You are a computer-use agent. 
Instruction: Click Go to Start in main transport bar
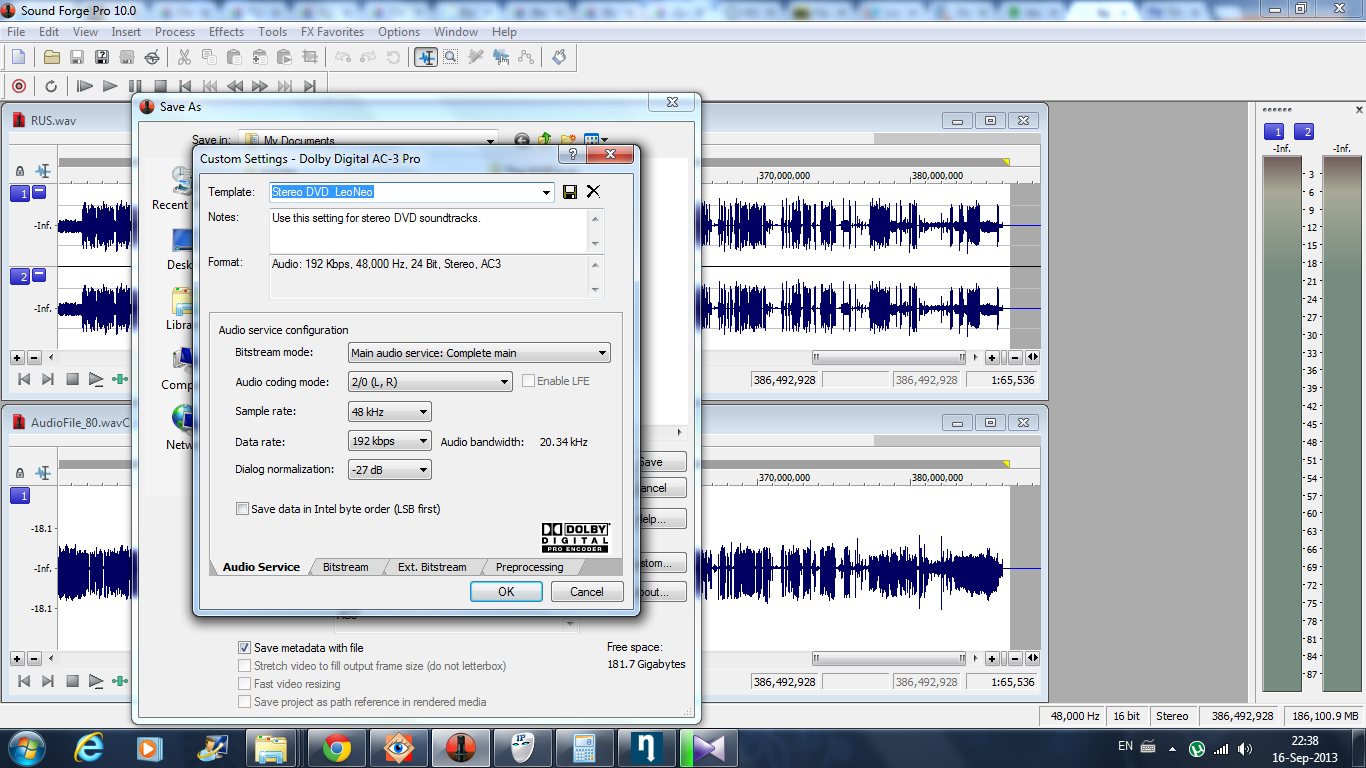[x=185, y=86]
